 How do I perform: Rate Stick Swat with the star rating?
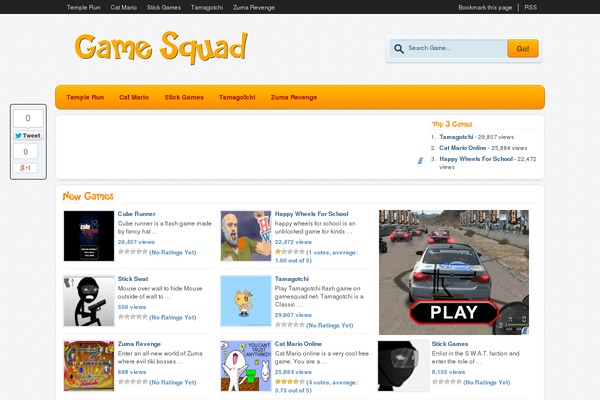tap(133, 317)
